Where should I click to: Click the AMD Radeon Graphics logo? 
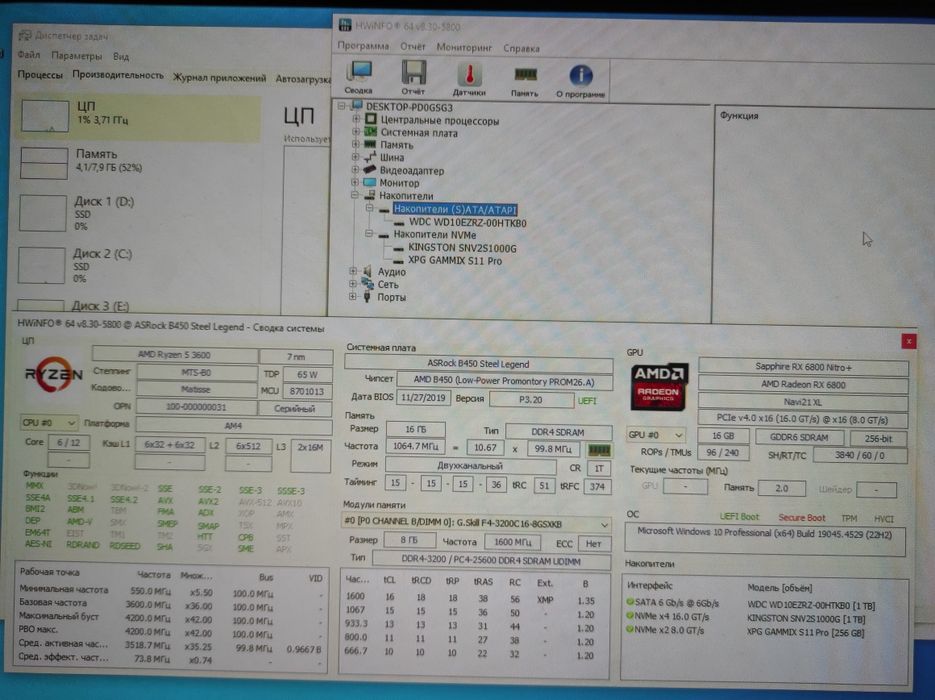coord(659,386)
